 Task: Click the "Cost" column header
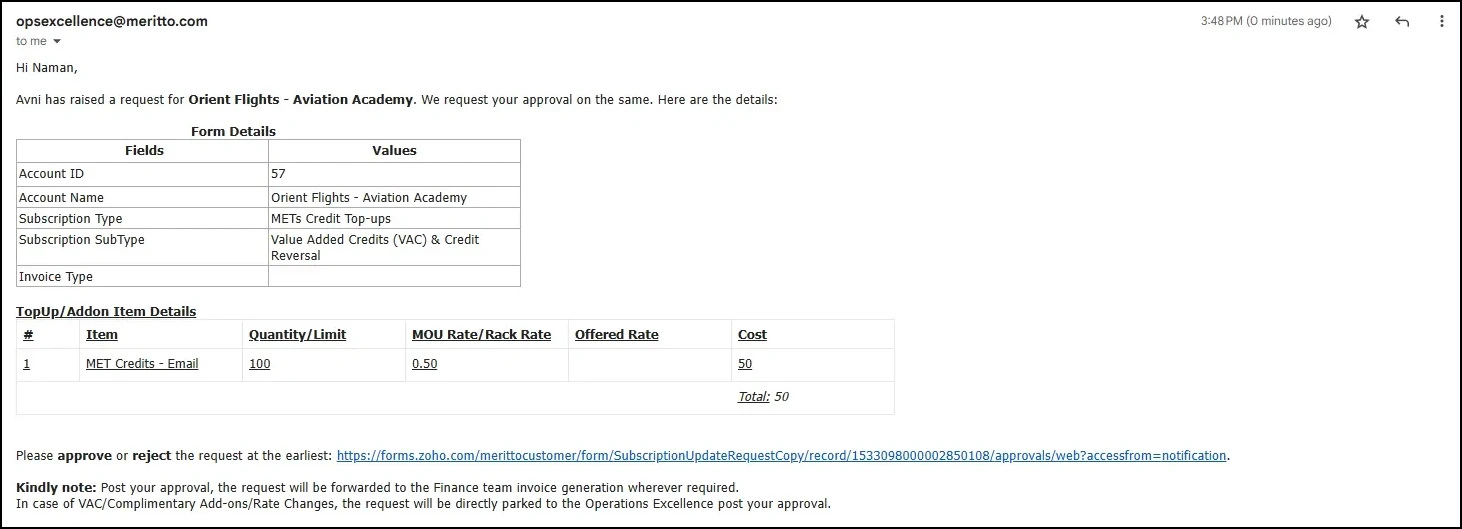752,335
